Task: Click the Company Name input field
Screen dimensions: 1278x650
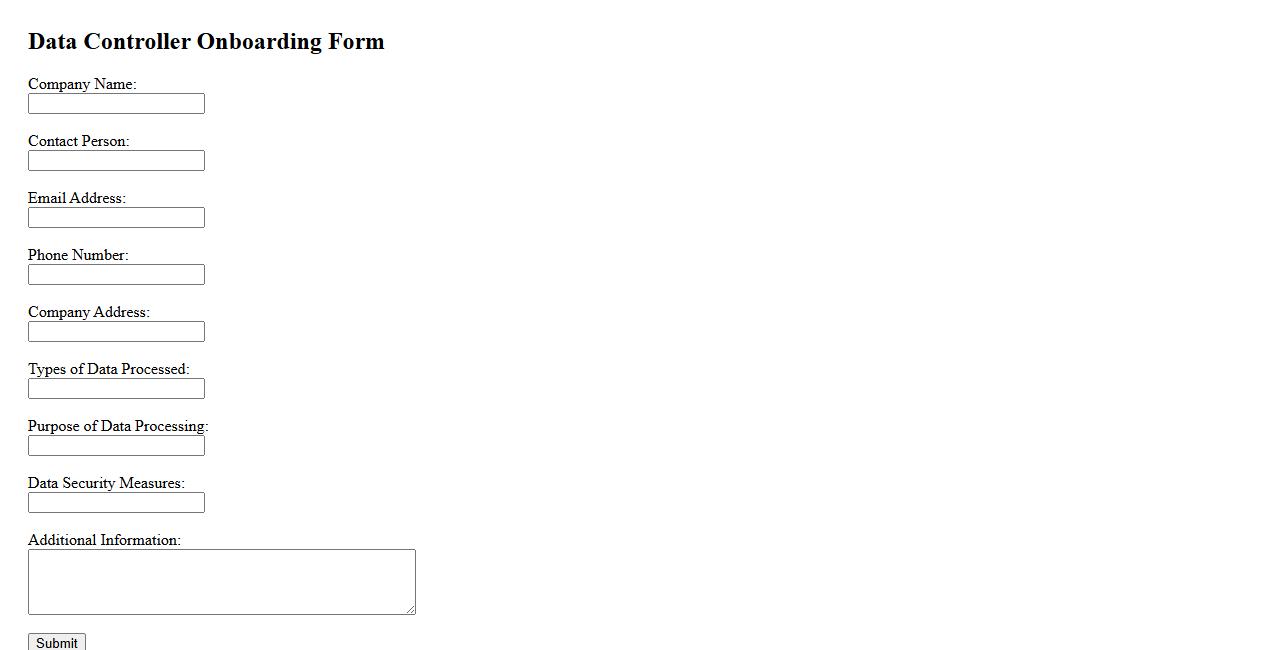Action: click(116, 104)
